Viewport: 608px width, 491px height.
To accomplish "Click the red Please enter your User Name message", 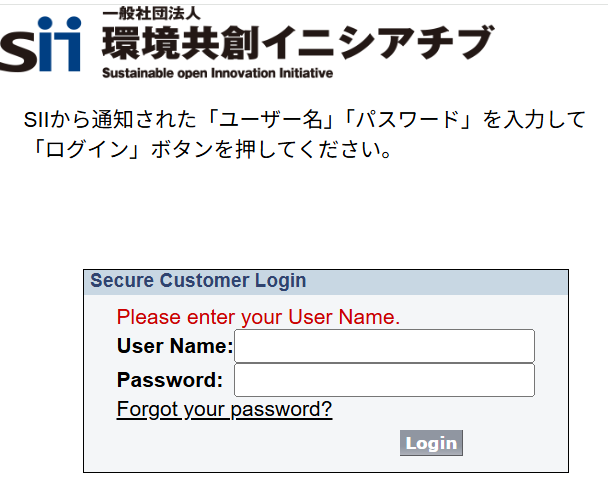I will click(x=258, y=318).
